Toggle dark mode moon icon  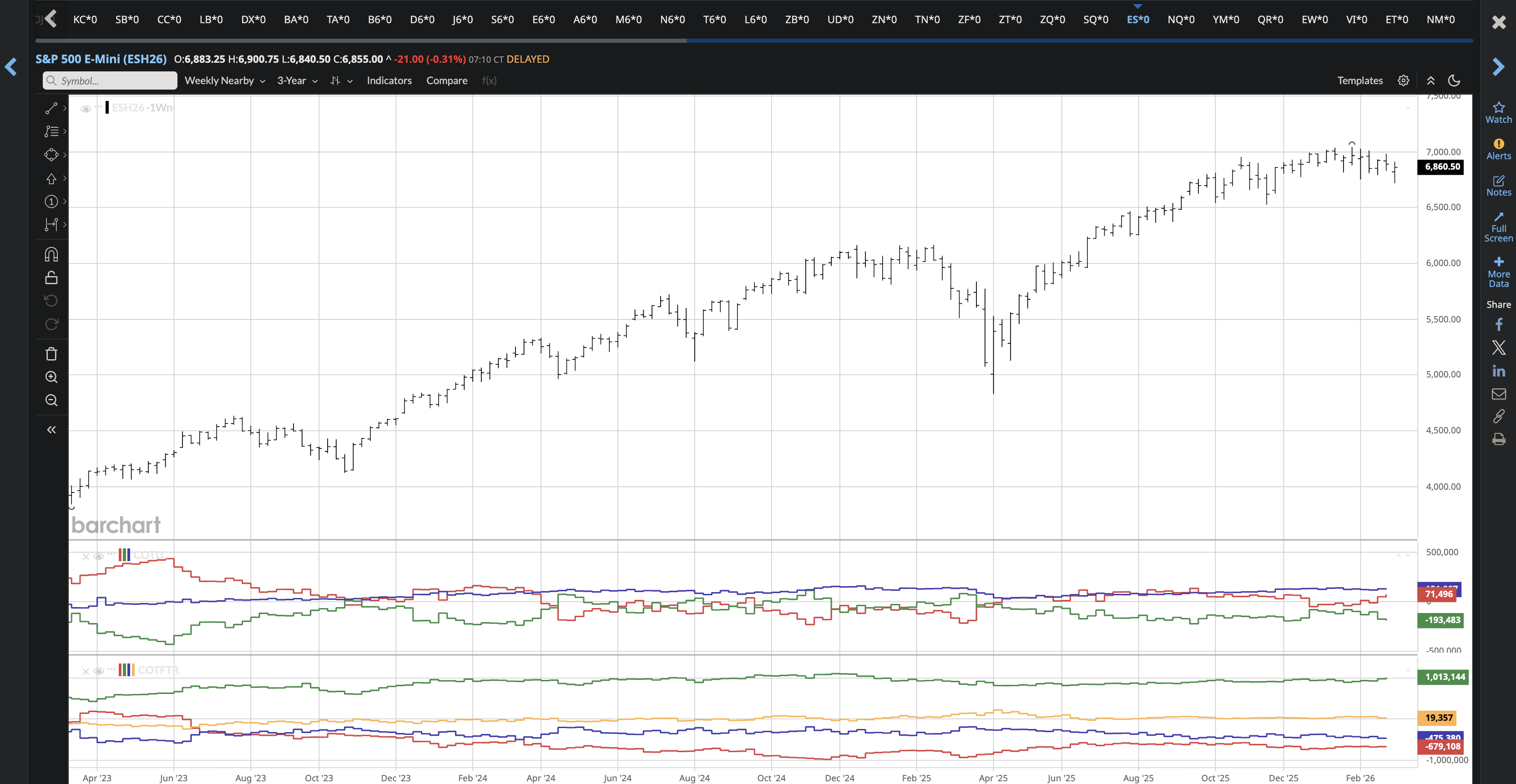click(1454, 80)
